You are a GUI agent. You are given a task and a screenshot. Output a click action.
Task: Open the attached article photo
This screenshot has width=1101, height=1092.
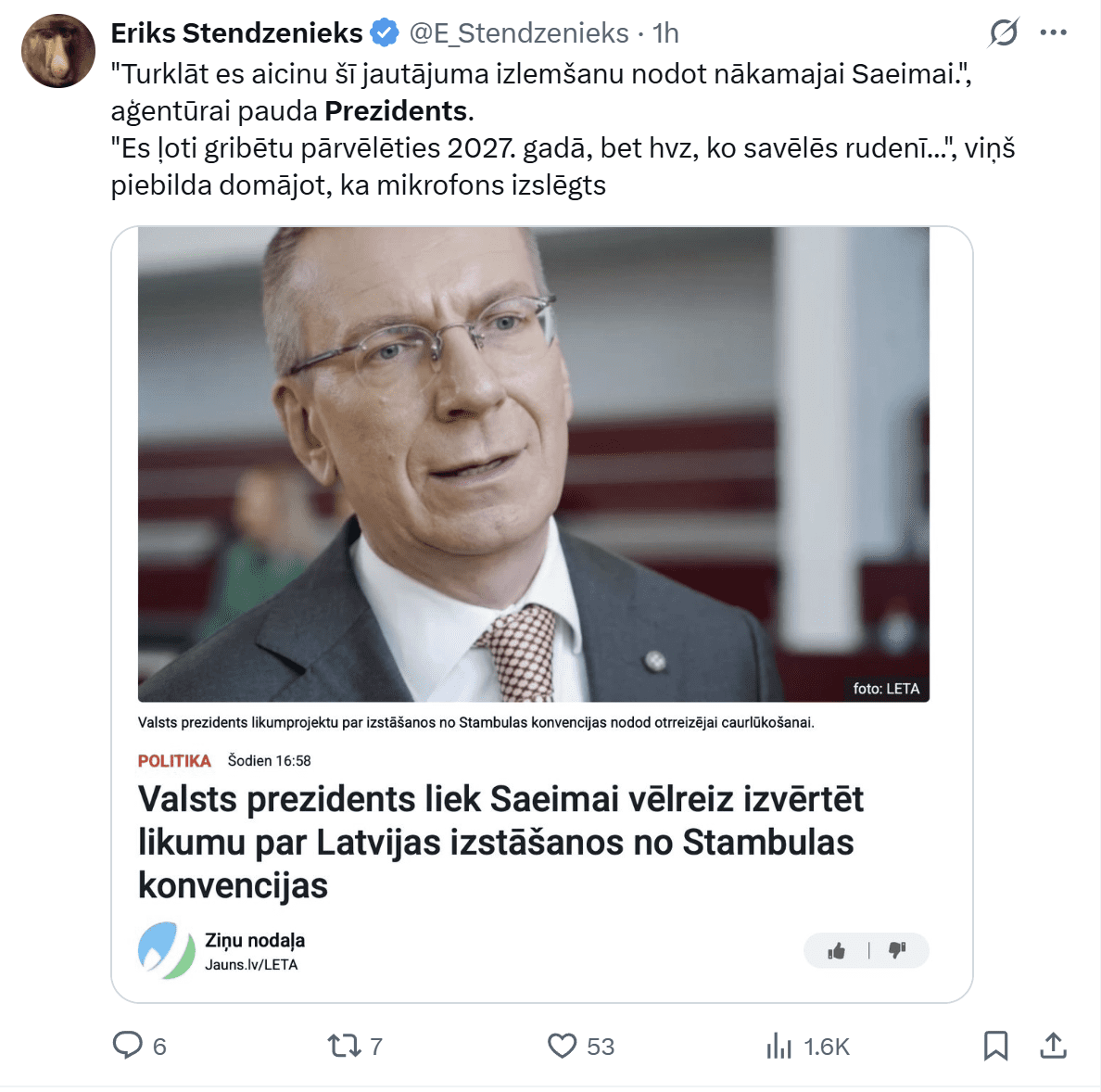534,464
